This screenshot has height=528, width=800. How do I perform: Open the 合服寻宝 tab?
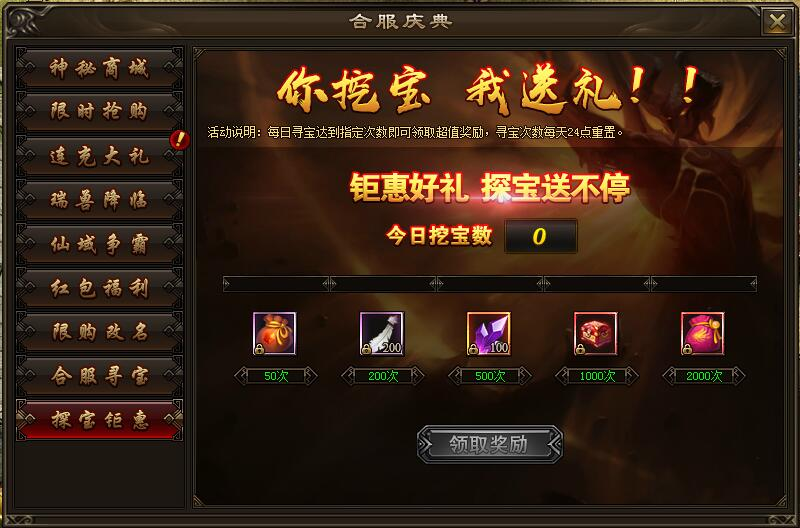pyautogui.click(x=99, y=376)
